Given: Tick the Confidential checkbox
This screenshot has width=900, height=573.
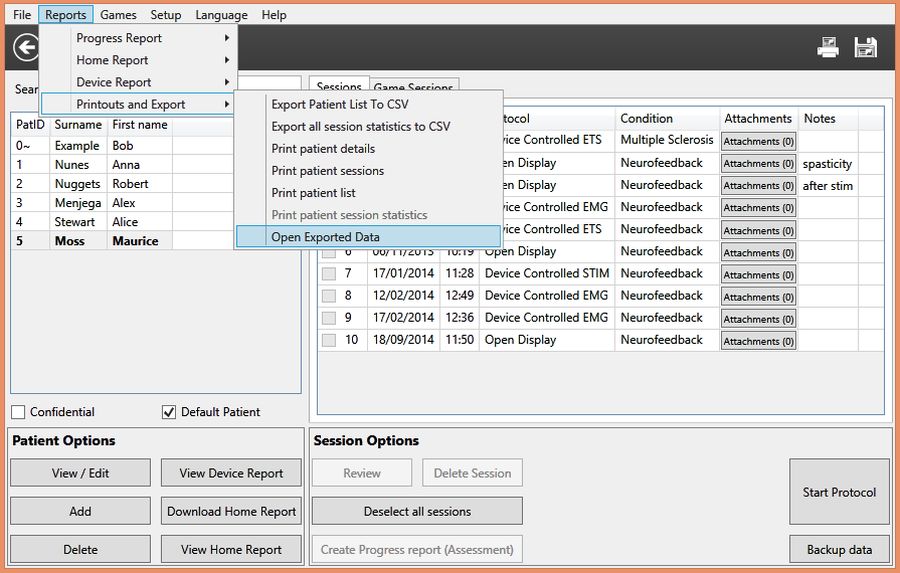Looking at the screenshot, I should click(x=18, y=412).
